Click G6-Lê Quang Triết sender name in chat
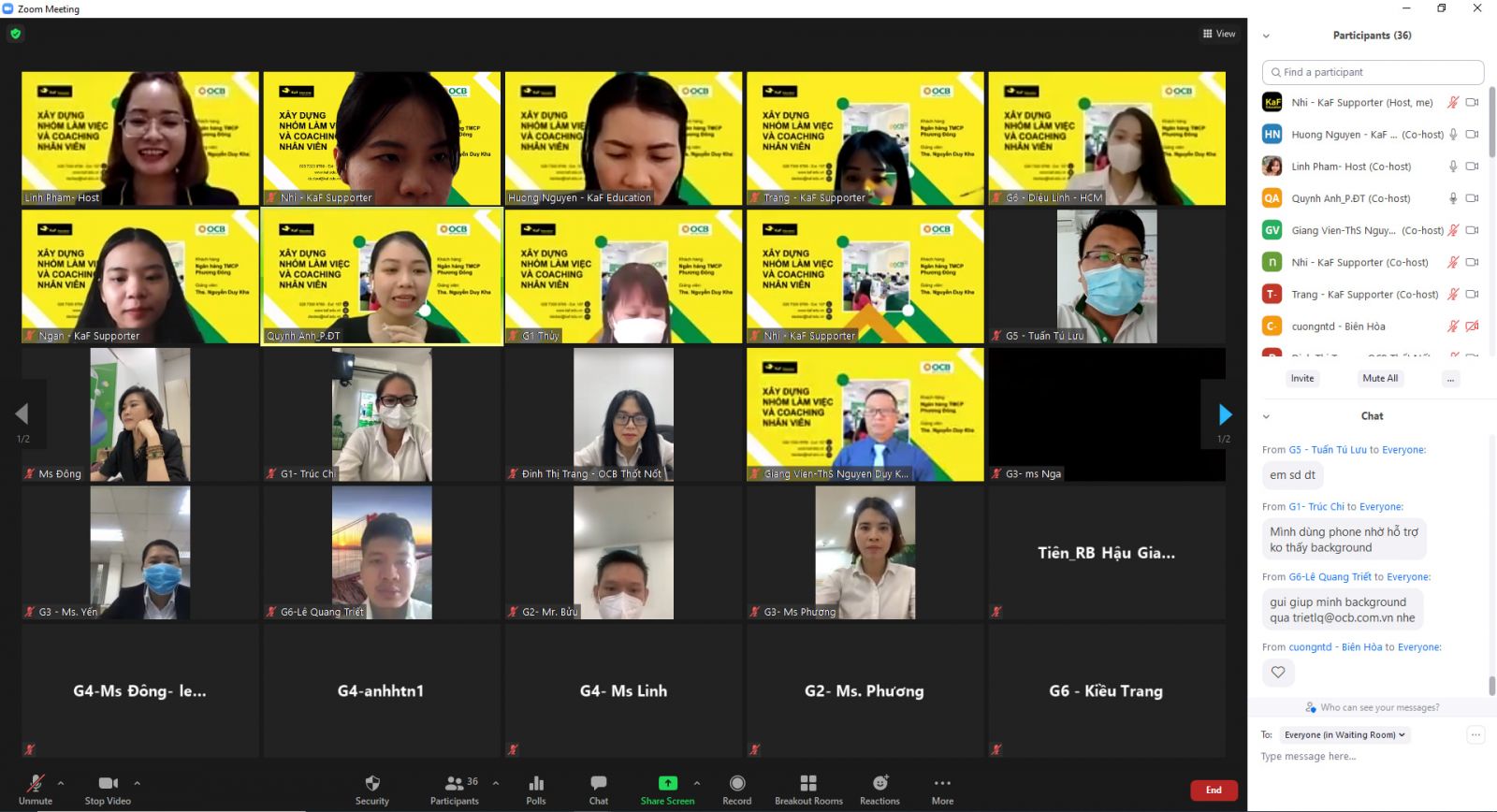This screenshot has width=1497, height=812. tap(1330, 577)
